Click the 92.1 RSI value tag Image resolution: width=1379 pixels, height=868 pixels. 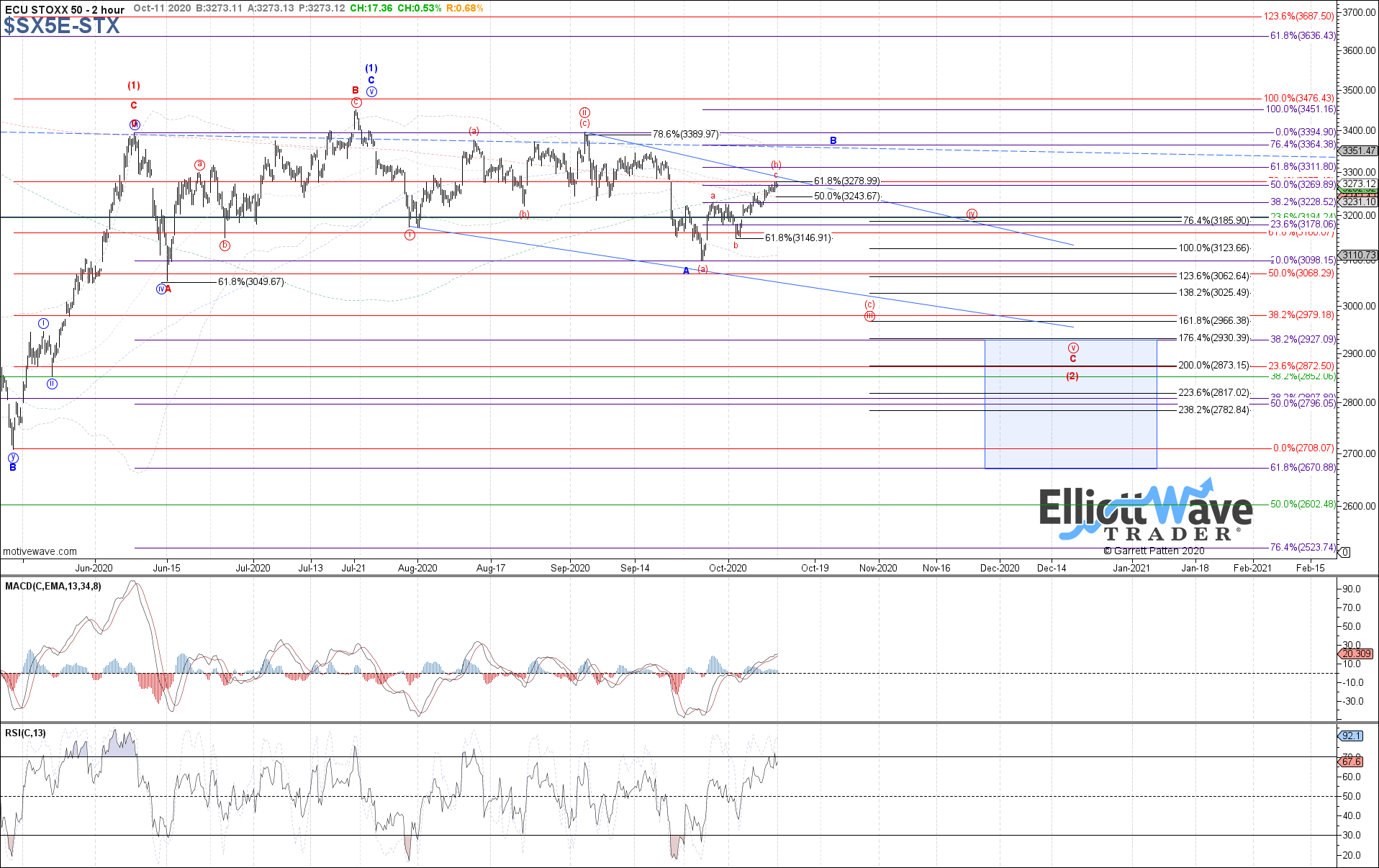[1351, 736]
